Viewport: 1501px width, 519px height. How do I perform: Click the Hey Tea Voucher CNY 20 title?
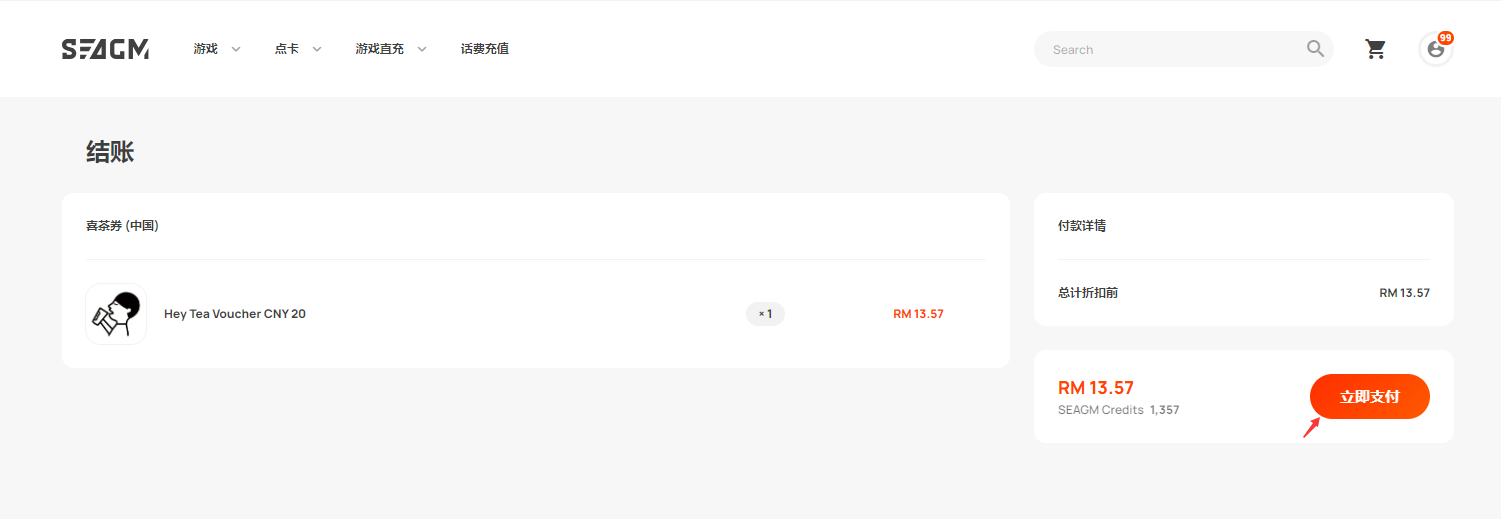[235, 314]
